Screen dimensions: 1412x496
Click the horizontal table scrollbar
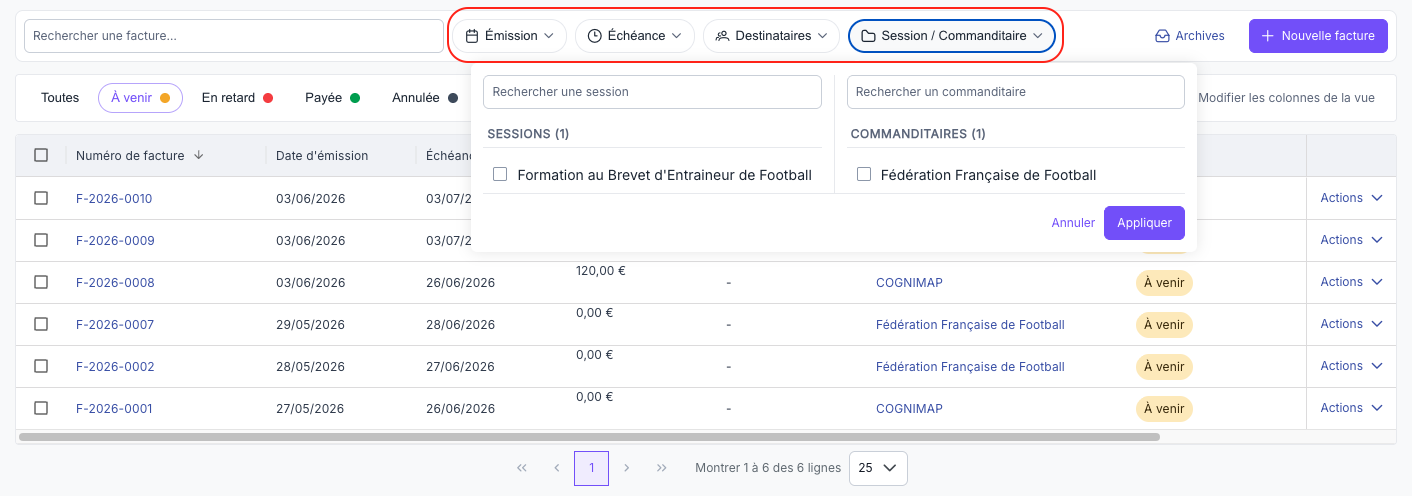tap(589, 437)
